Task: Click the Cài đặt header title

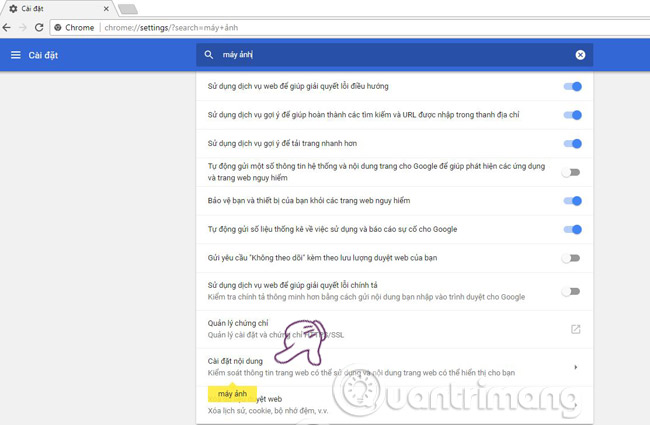Action: 43,55
